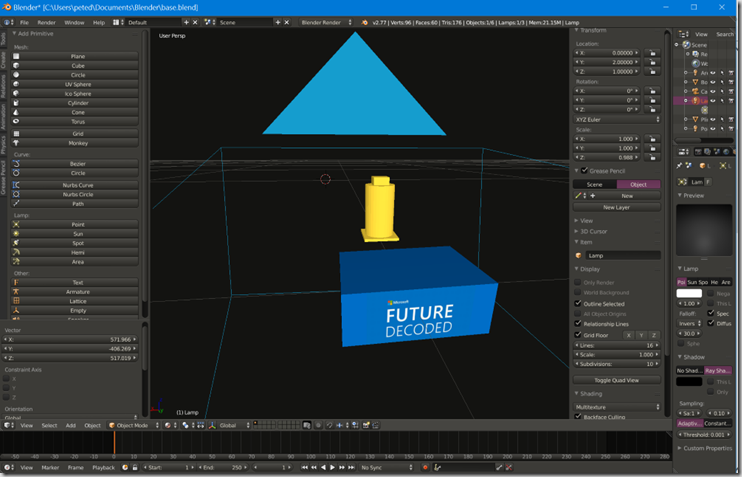The image size is (742, 477).
Task: Click the Jump to end playback icon
Action: click(351, 468)
